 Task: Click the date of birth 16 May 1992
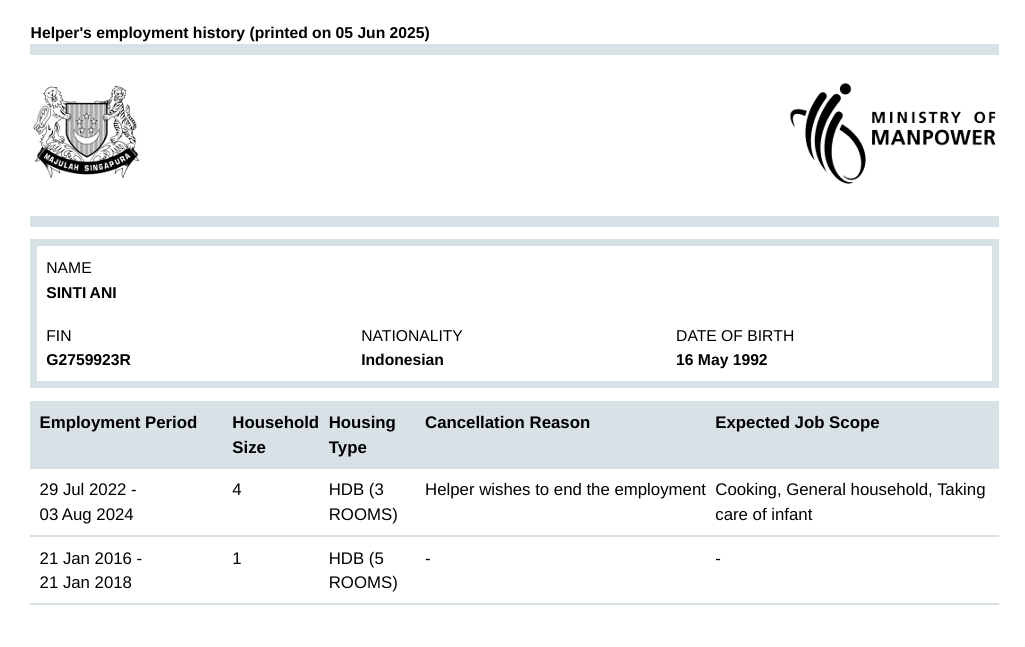721,360
